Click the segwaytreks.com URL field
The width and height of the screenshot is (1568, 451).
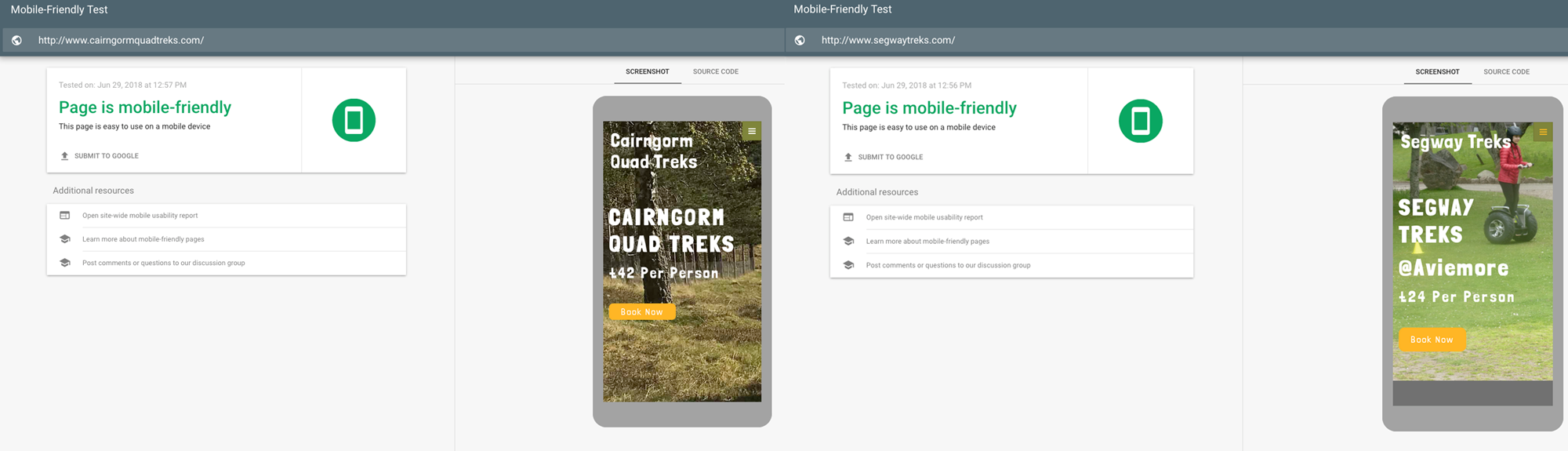click(x=1176, y=40)
